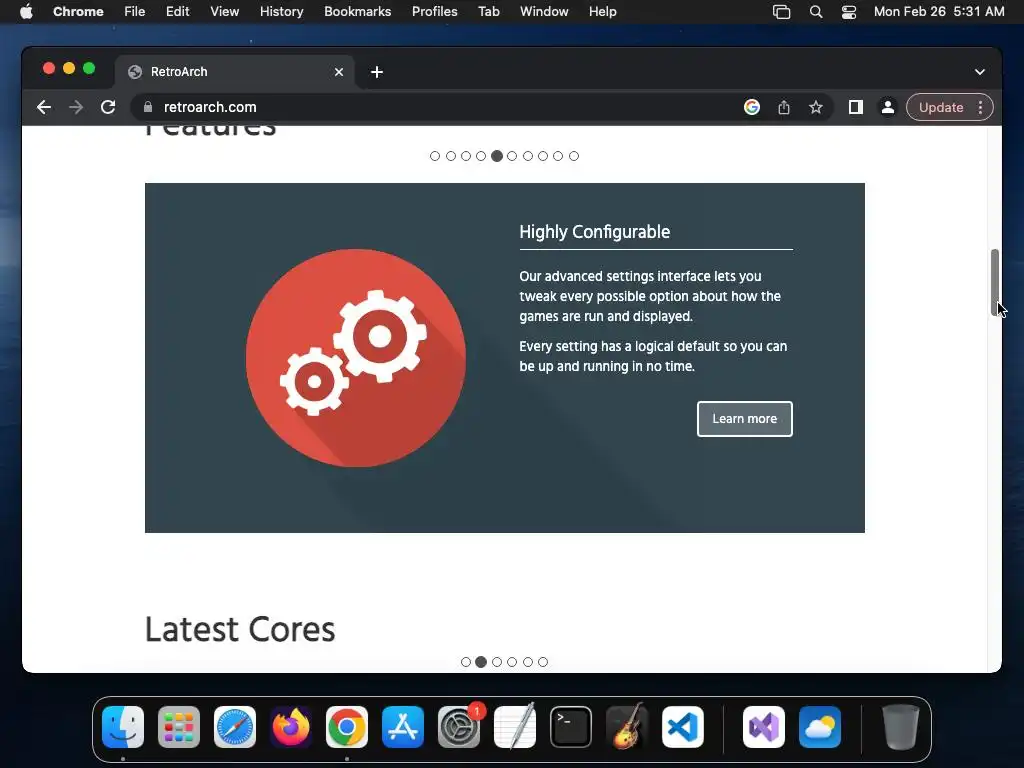1024x768 pixels.
Task: Select the first Features carousel dot
Action: 435,156
